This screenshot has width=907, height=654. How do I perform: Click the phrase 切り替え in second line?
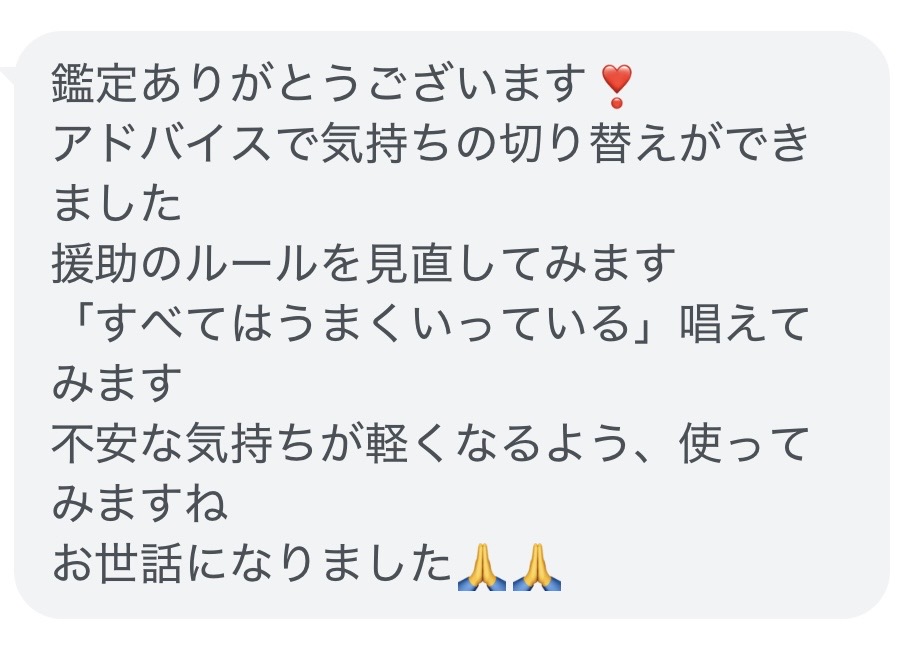point(587,144)
